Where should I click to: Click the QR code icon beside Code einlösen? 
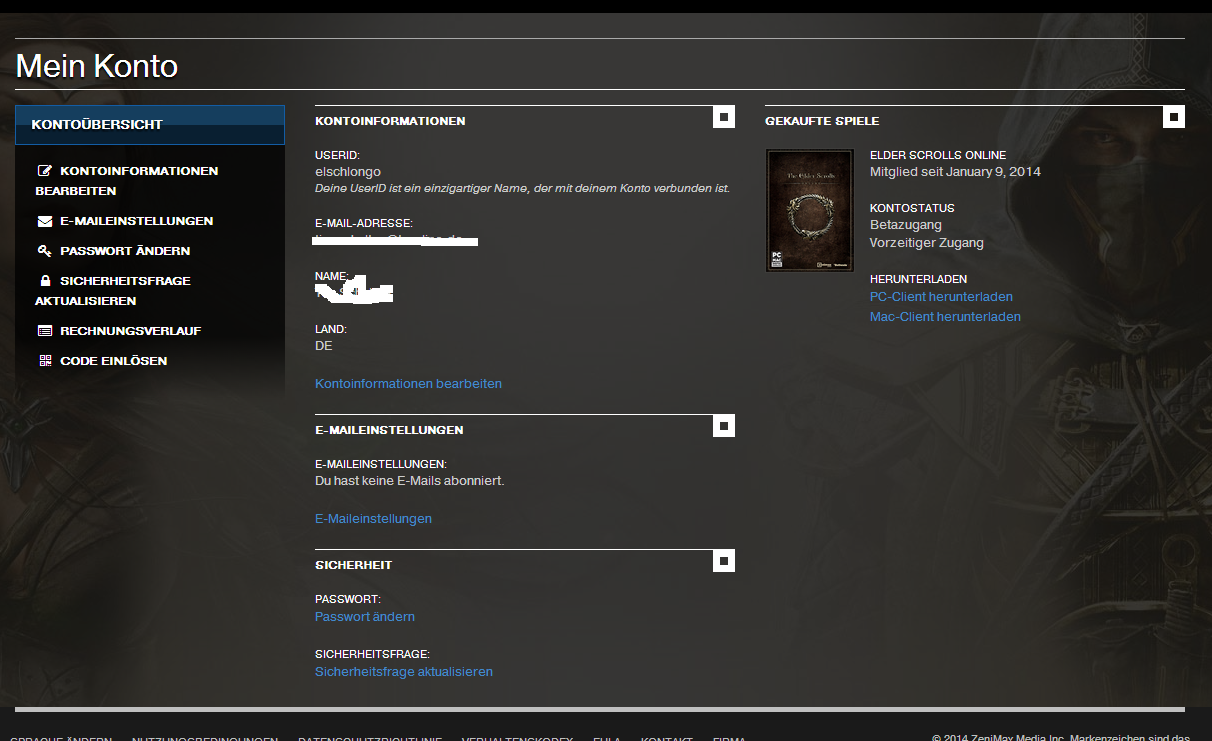coord(45,361)
